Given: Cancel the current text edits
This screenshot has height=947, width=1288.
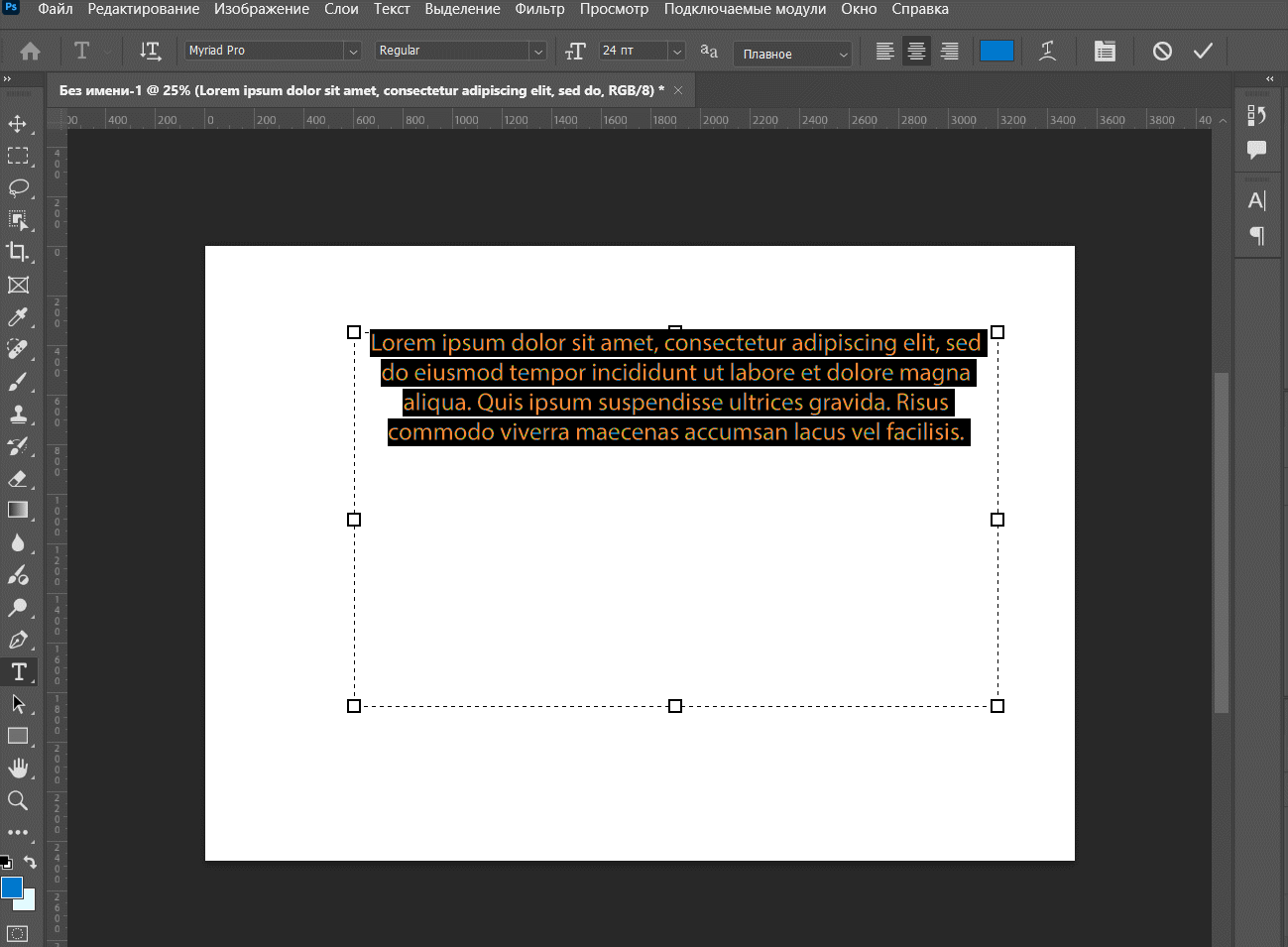Looking at the screenshot, I should pos(1162,51).
